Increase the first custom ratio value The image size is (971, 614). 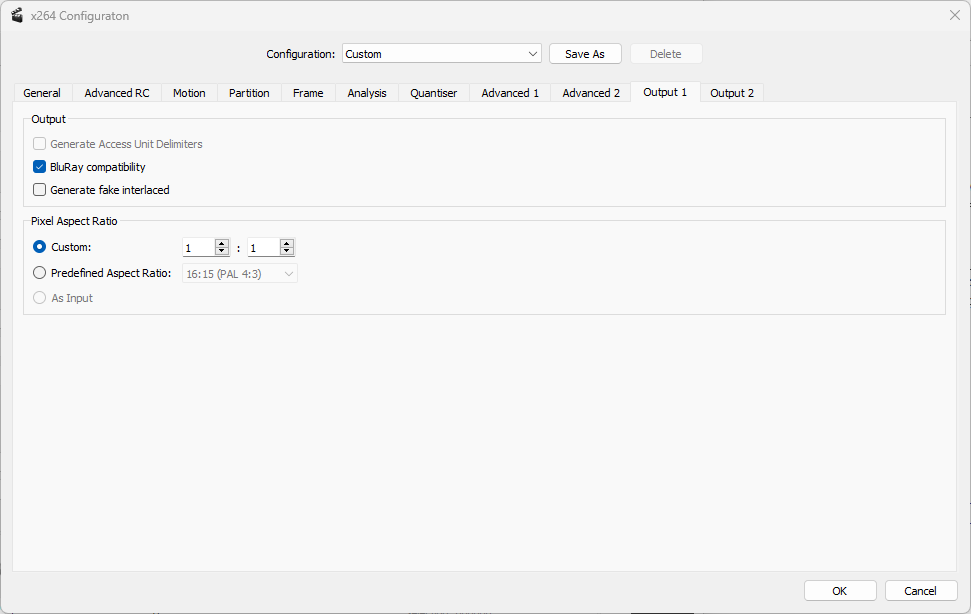click(222, 243)
